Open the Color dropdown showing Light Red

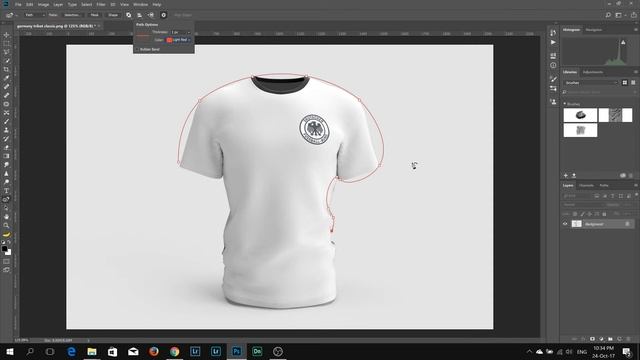[x=179, y=40]
